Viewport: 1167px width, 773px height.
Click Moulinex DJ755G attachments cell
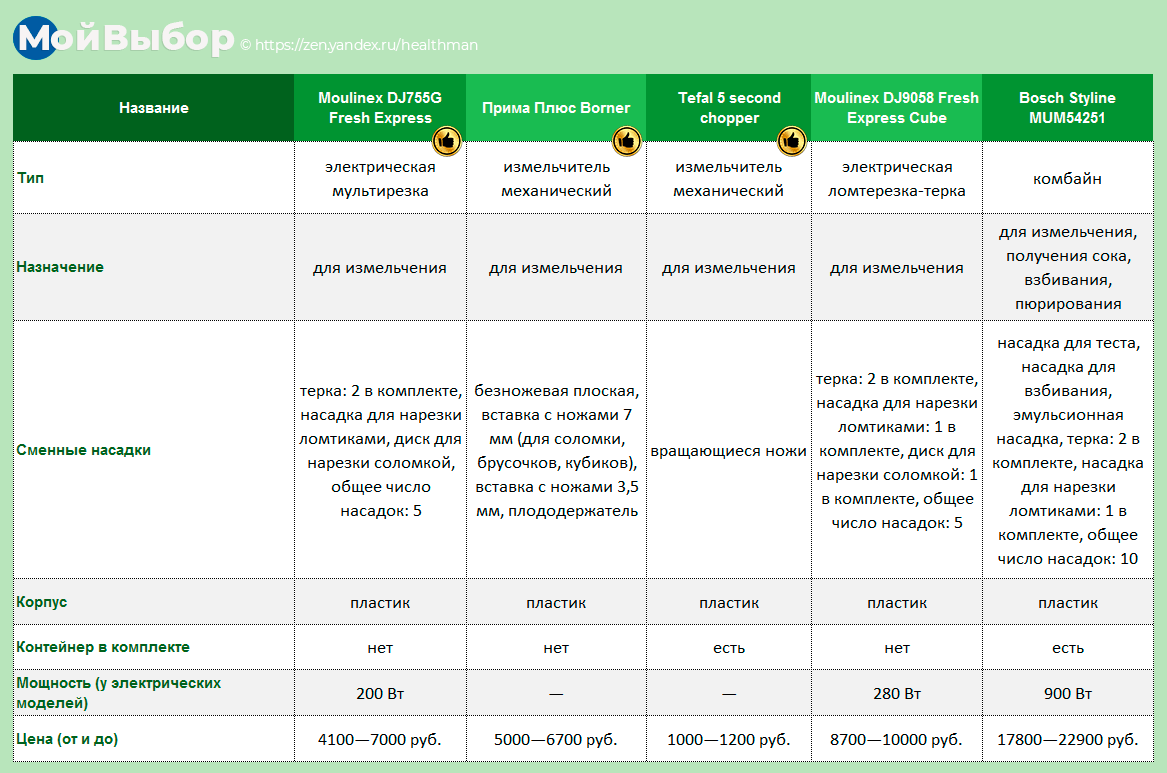[380, 451]
